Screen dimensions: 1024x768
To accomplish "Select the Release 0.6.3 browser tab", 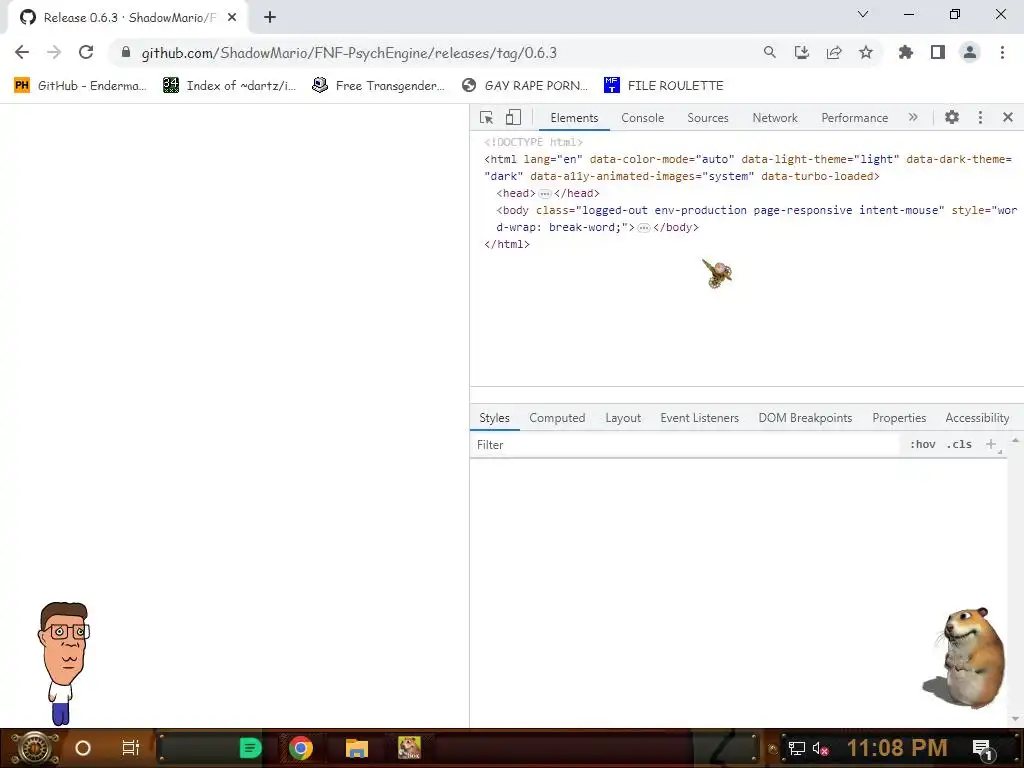I will [x=127, y=18].
